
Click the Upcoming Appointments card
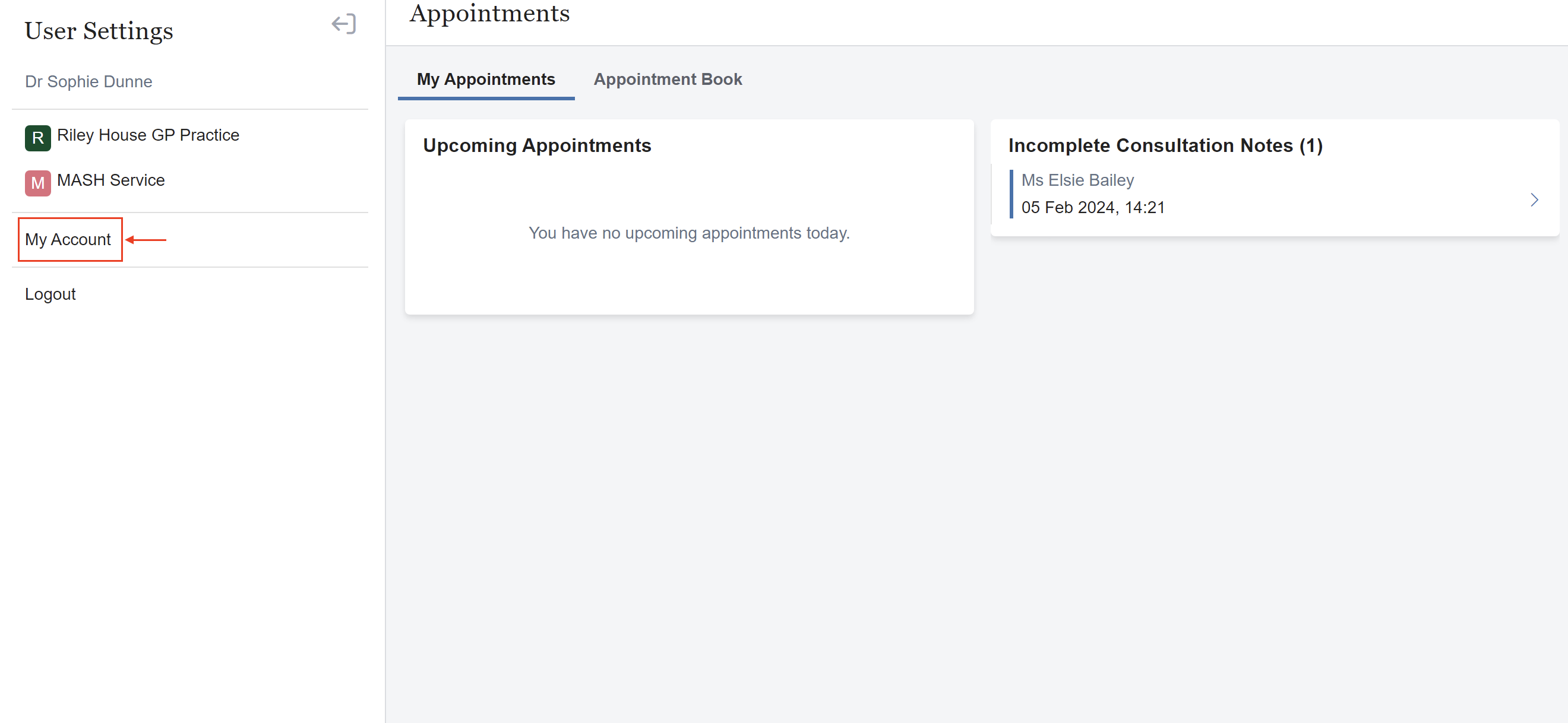688,217
